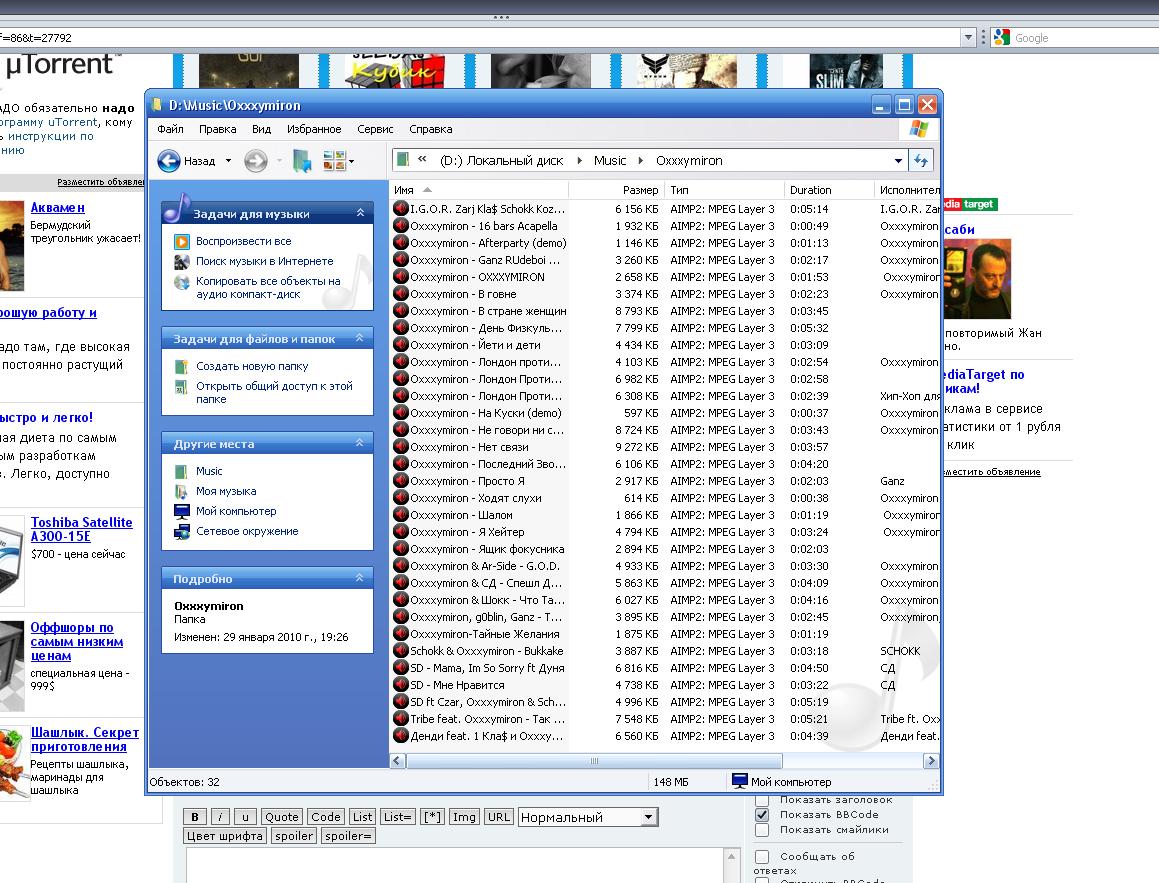The height and width of the screenshot is (883, 1159).
Task: Open the Сервис menu
Action: click(375, 129)
